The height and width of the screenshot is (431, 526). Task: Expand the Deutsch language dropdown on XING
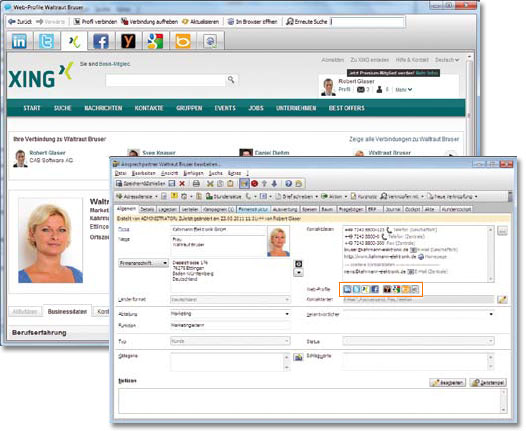[447, 60]
